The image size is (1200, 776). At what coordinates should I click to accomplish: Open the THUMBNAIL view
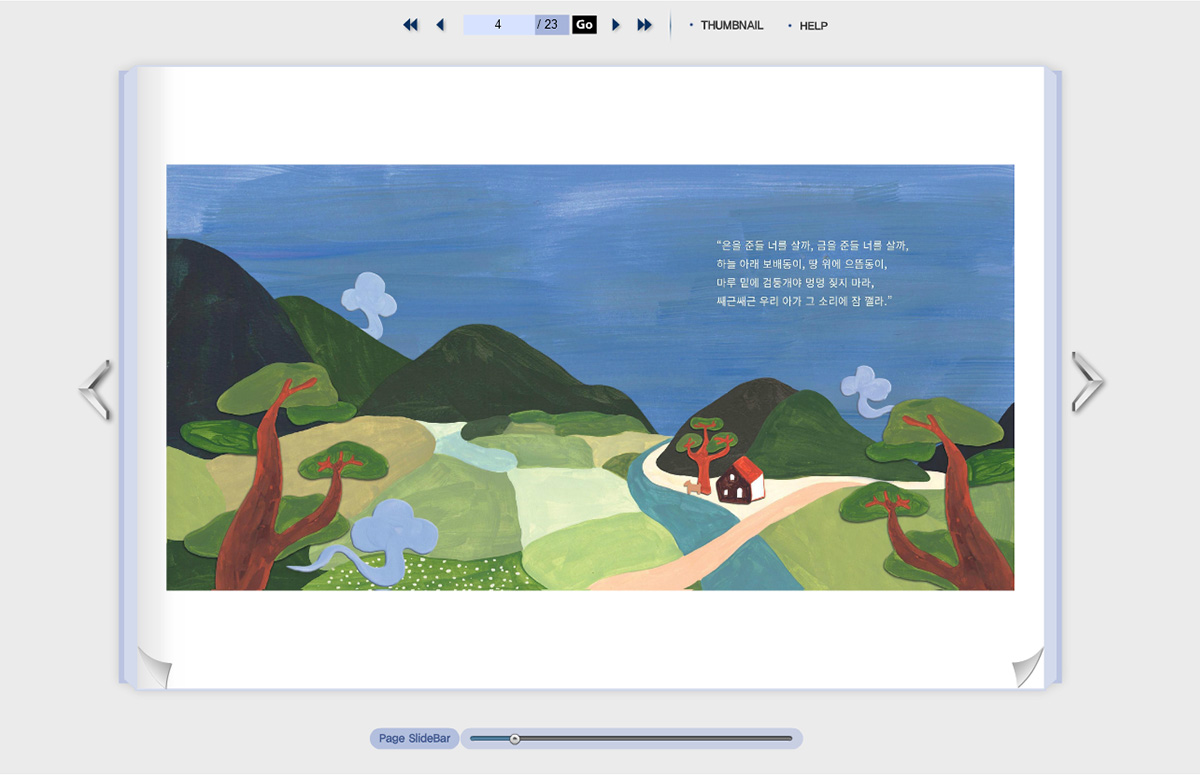pyautogui.click(x=731, y=26)
